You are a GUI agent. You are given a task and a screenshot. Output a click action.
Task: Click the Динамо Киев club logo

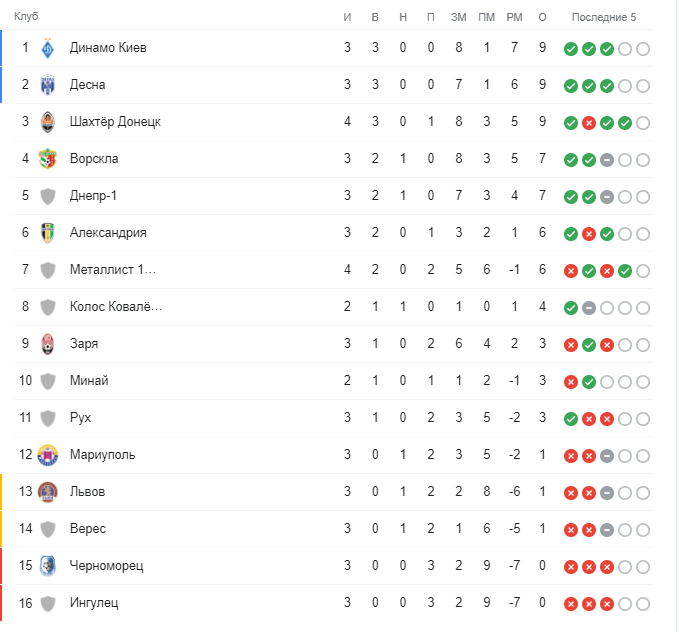pos(48,48)
